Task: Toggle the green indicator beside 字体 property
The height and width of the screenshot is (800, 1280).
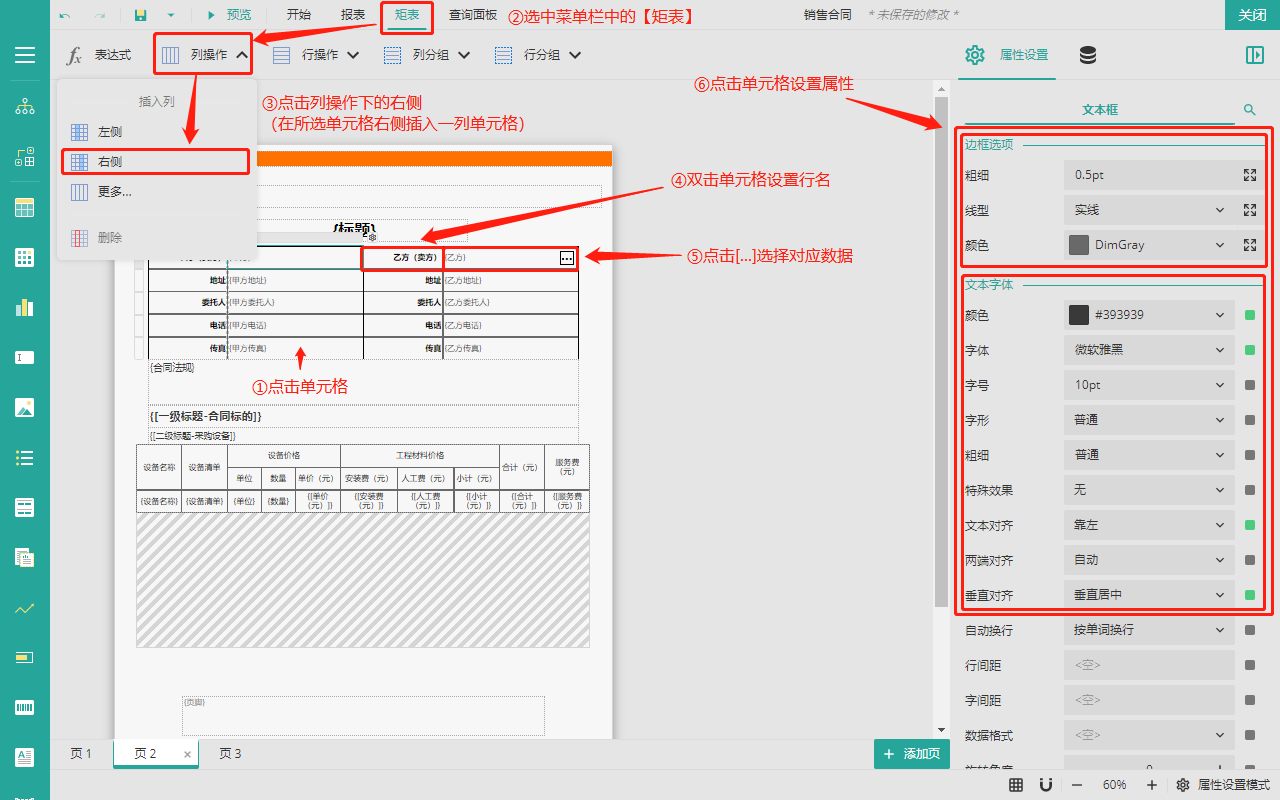Action: (x=1250, y=350)
